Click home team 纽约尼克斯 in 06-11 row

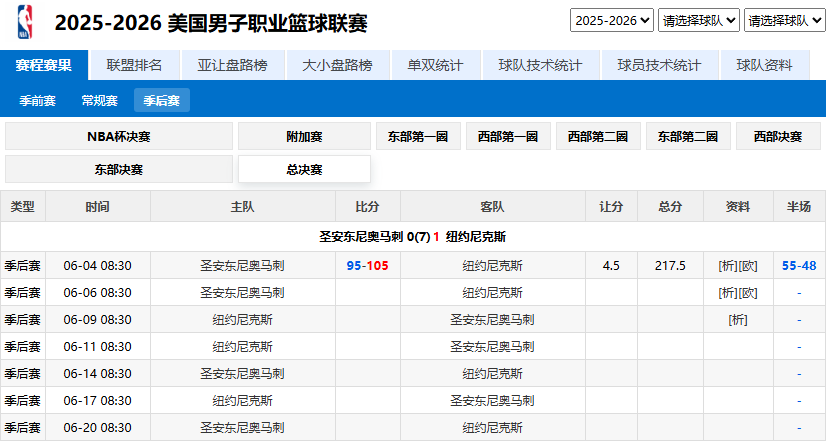tap(243, 347)
